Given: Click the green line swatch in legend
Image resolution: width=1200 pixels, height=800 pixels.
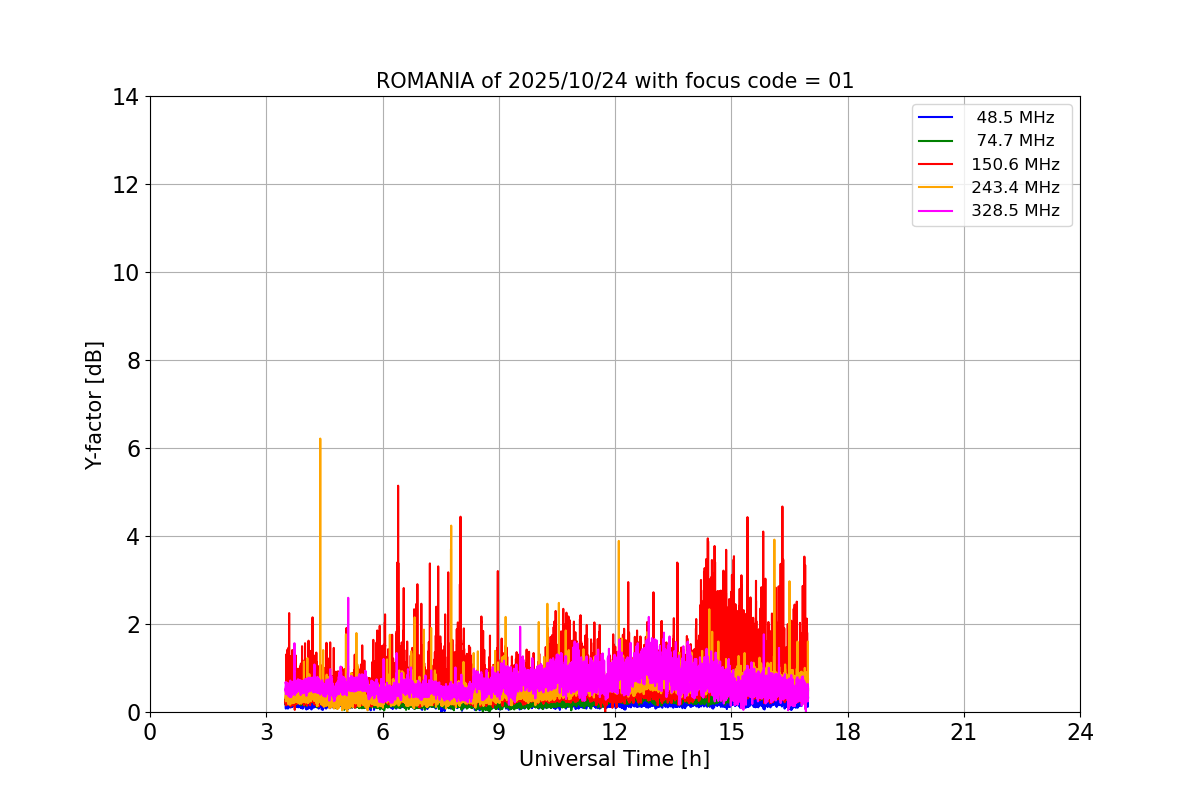Looking at the screenshot, I should [x=936, y=141].
